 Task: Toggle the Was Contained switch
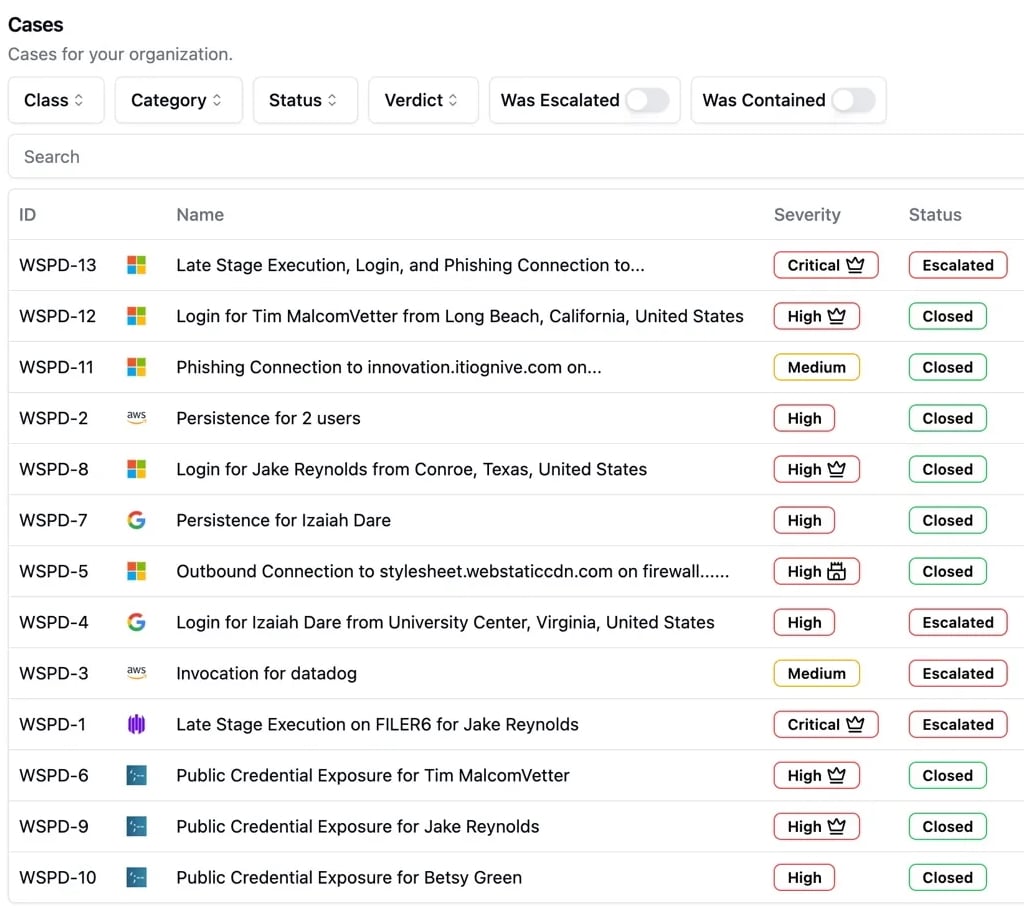click(854, 100)
